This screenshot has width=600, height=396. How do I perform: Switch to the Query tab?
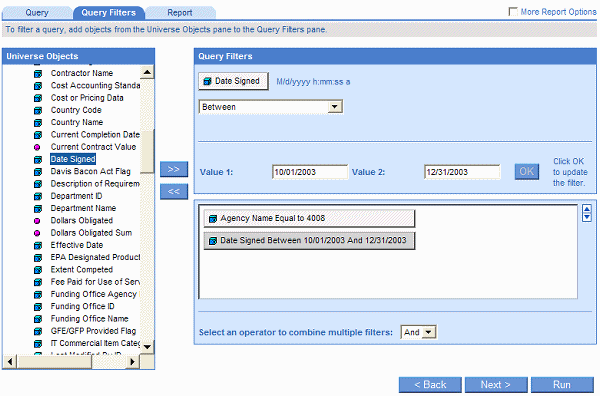click(x=37, y=13)
